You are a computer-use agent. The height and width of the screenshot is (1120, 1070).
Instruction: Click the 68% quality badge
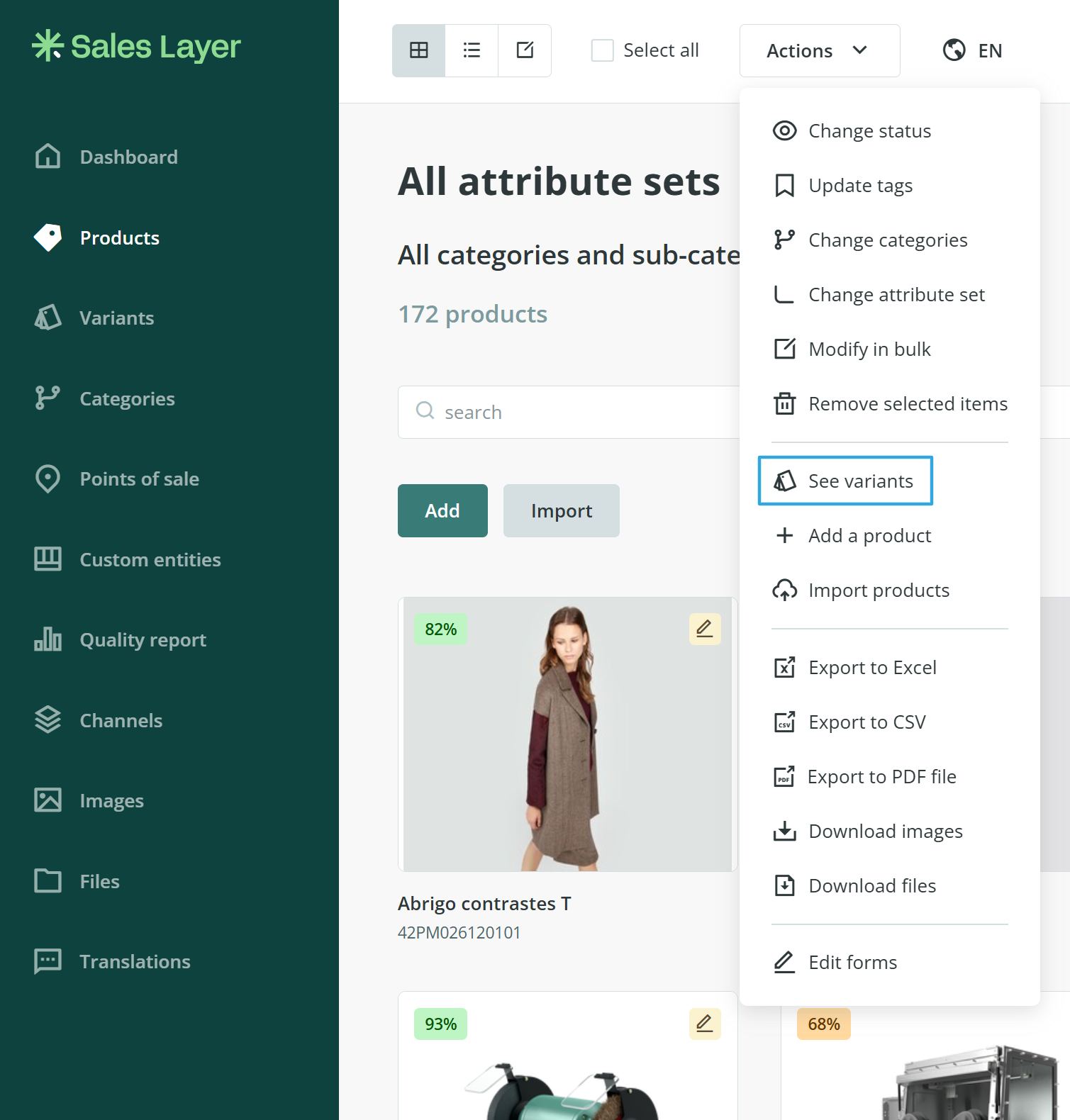pyautogui.click(x=823, y=1024)
